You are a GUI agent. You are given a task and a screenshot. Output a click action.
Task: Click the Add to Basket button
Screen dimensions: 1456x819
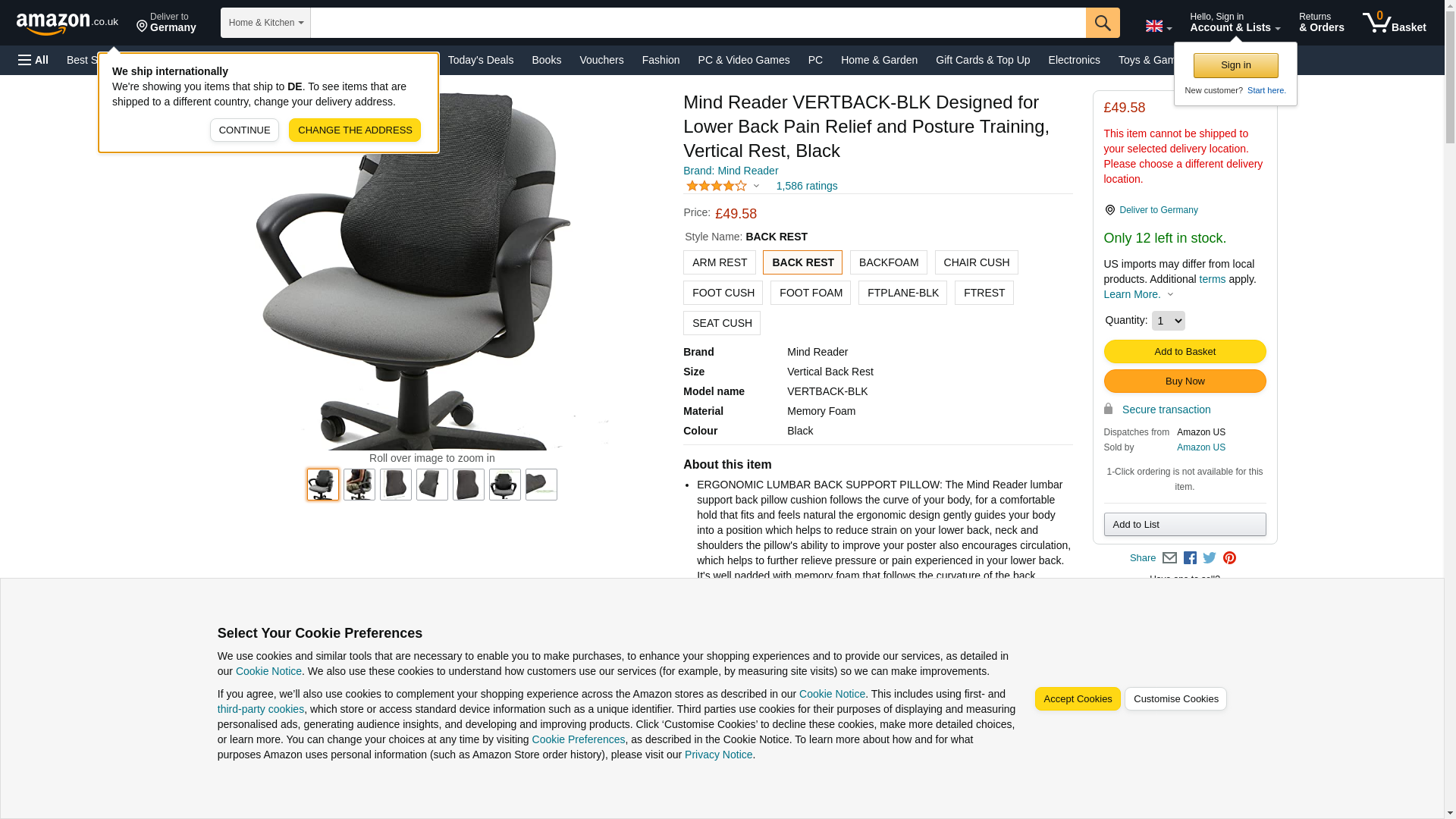pos(1185,351)
